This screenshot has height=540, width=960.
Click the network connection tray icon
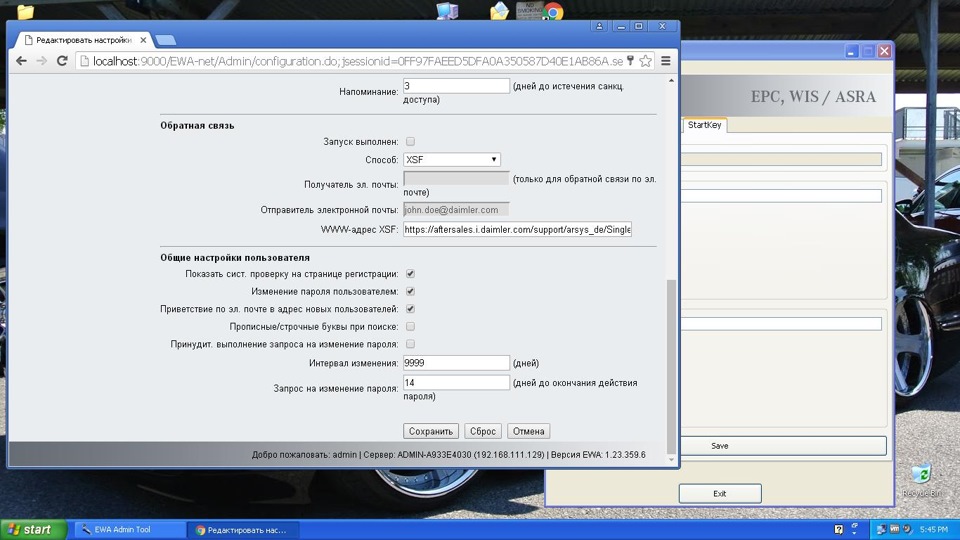882,530
